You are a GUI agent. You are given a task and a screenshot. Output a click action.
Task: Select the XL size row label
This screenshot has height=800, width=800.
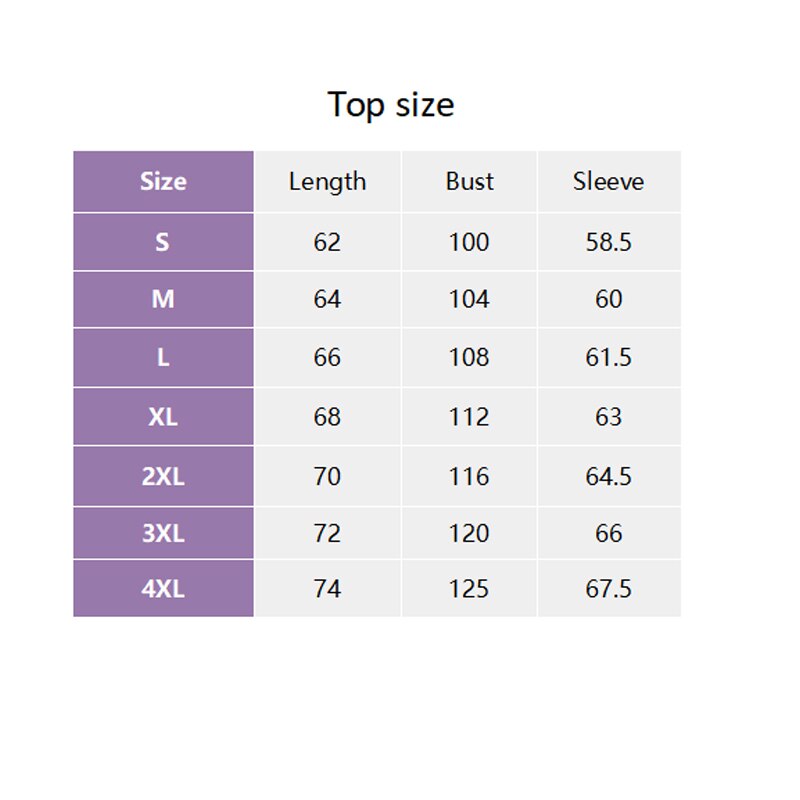coord(163,417)
